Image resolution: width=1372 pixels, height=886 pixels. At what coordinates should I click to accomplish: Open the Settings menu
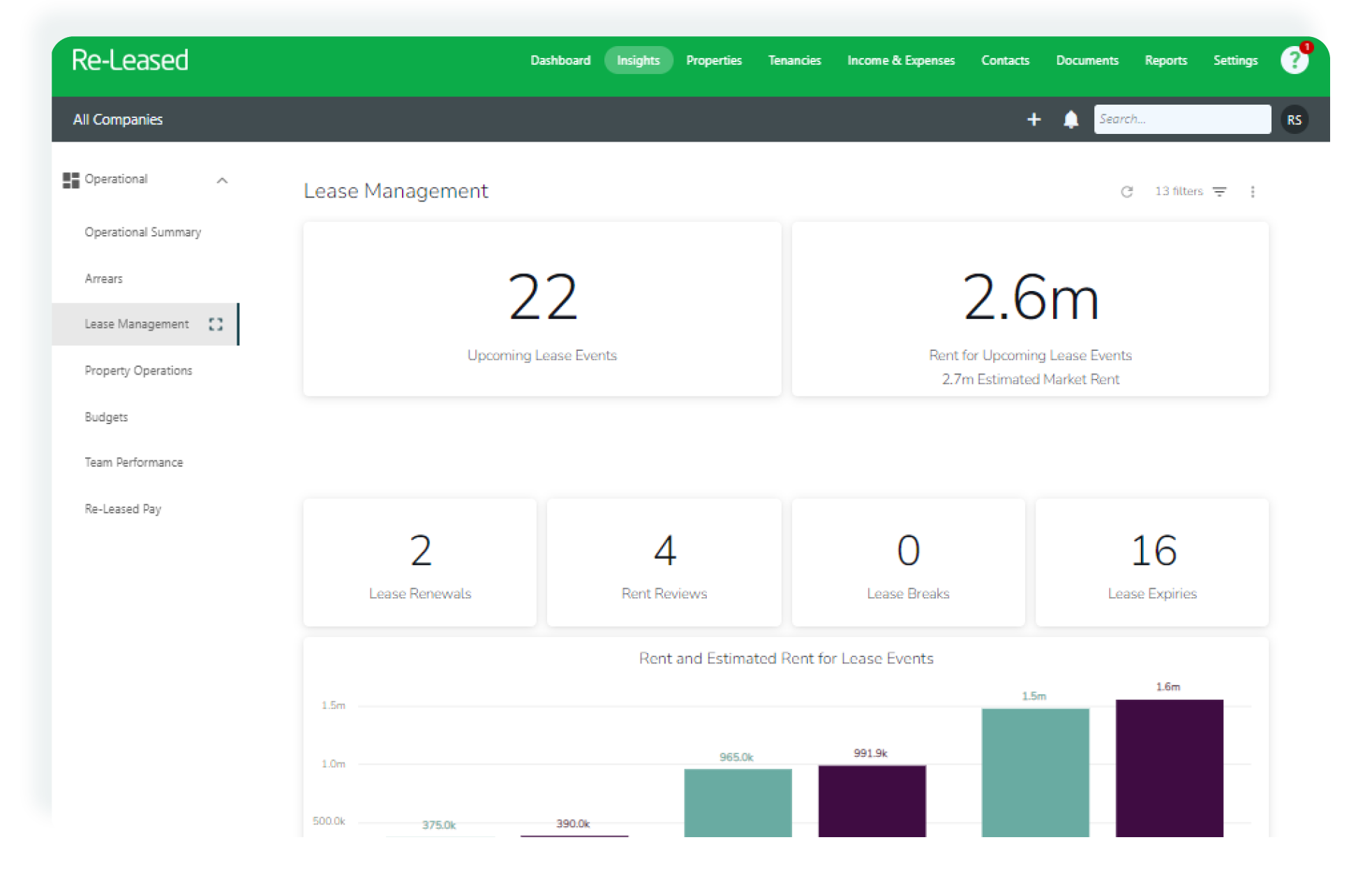(1235, 61)
